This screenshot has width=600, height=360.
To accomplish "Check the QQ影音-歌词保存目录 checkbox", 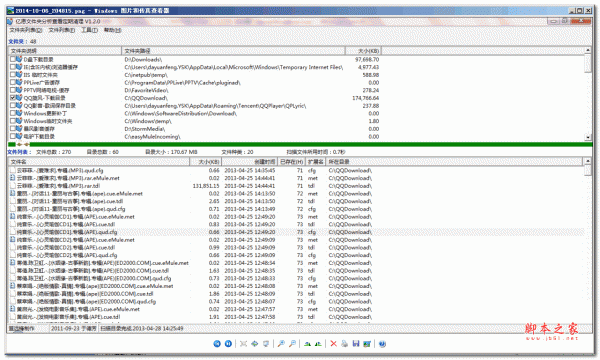I will click(13, 106).
